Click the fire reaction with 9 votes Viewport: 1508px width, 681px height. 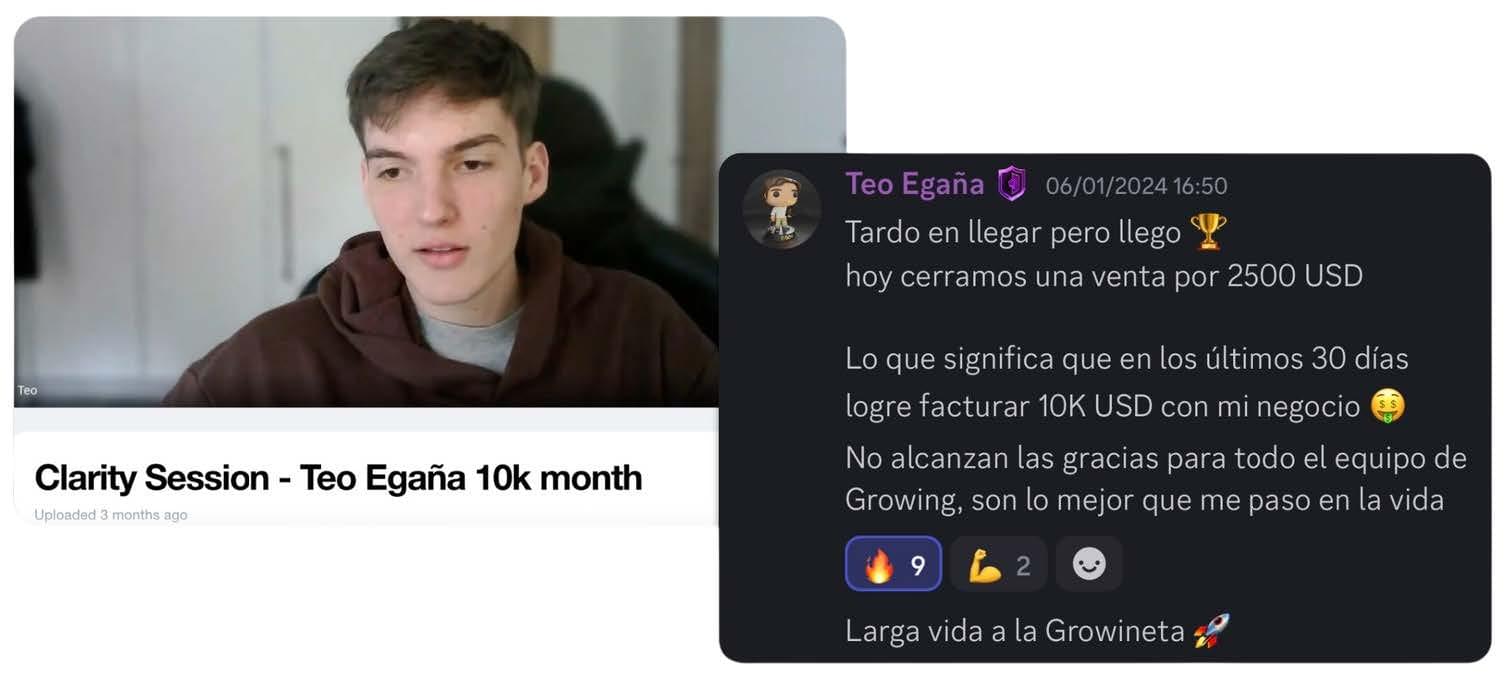[893, 565]
